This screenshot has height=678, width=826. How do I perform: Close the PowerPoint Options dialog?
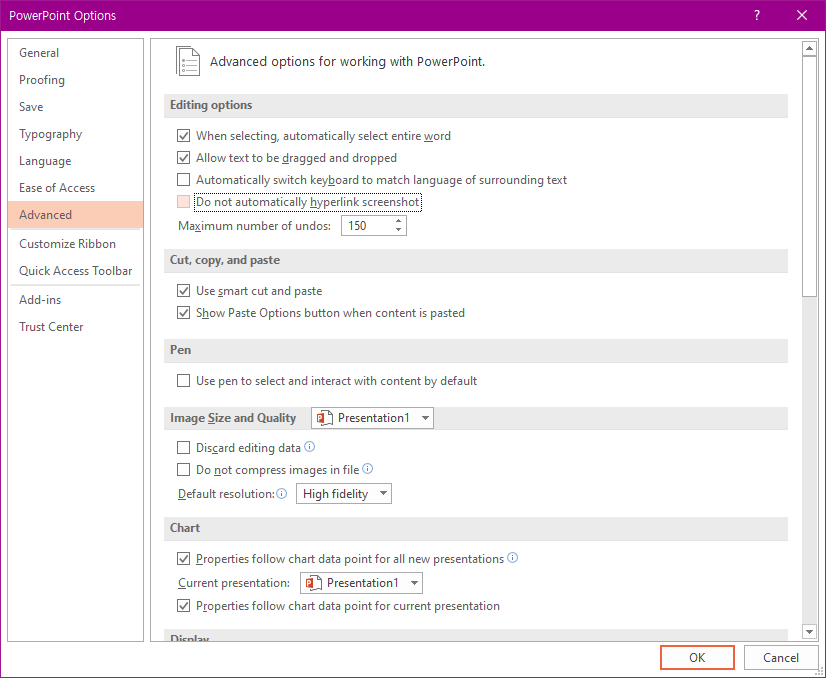tap(802, 15)
